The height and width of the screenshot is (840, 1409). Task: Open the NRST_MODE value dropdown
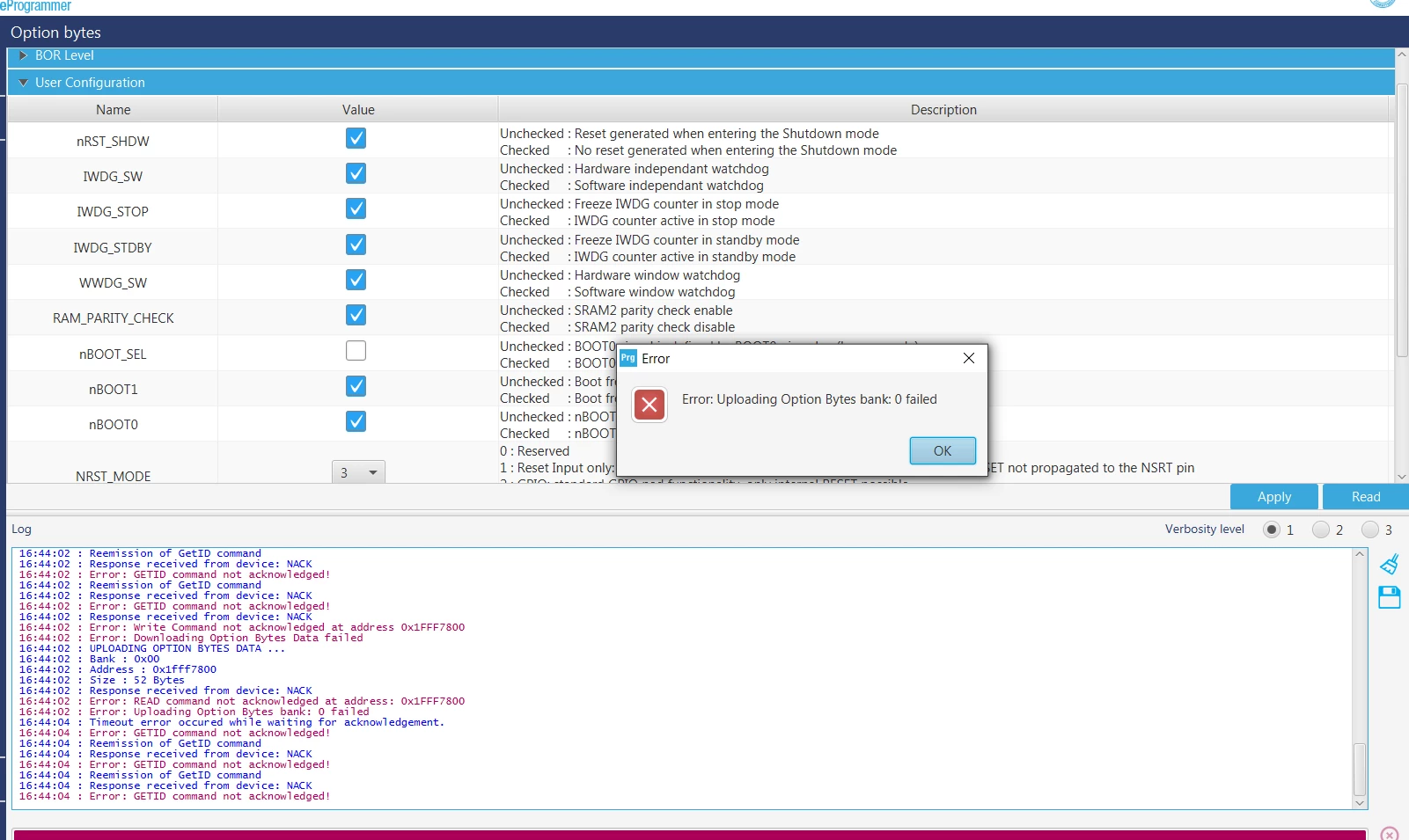358,472
